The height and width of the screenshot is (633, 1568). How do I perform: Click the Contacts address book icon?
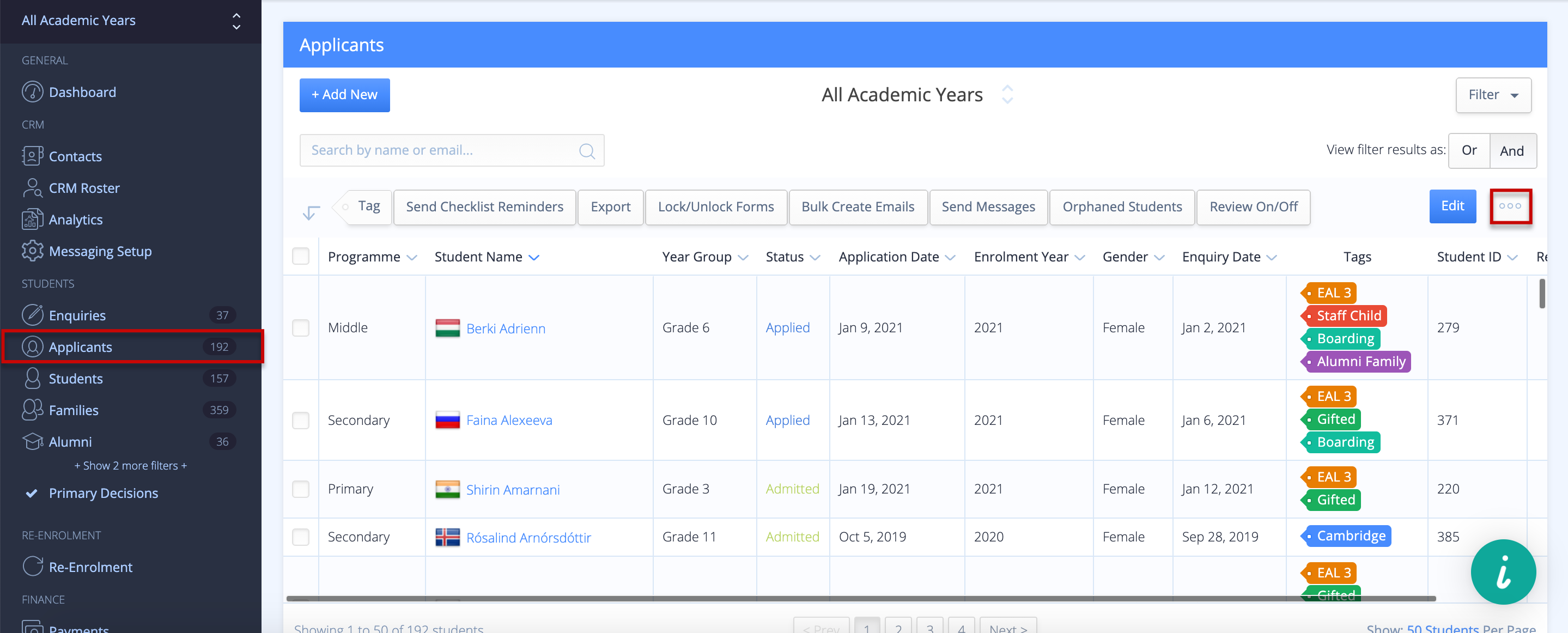(x=32, y=156)
